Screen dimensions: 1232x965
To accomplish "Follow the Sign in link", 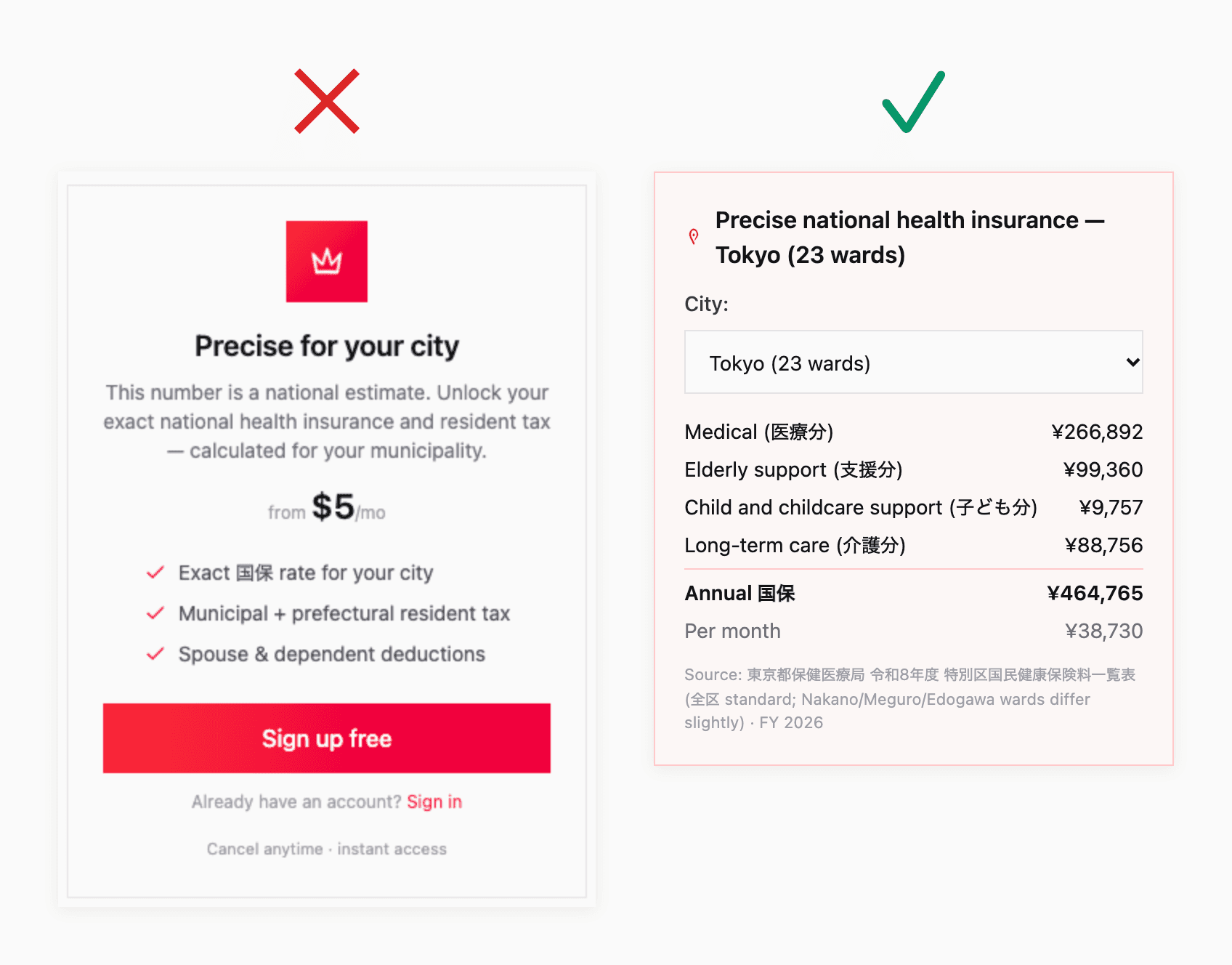I will (434, 802).
